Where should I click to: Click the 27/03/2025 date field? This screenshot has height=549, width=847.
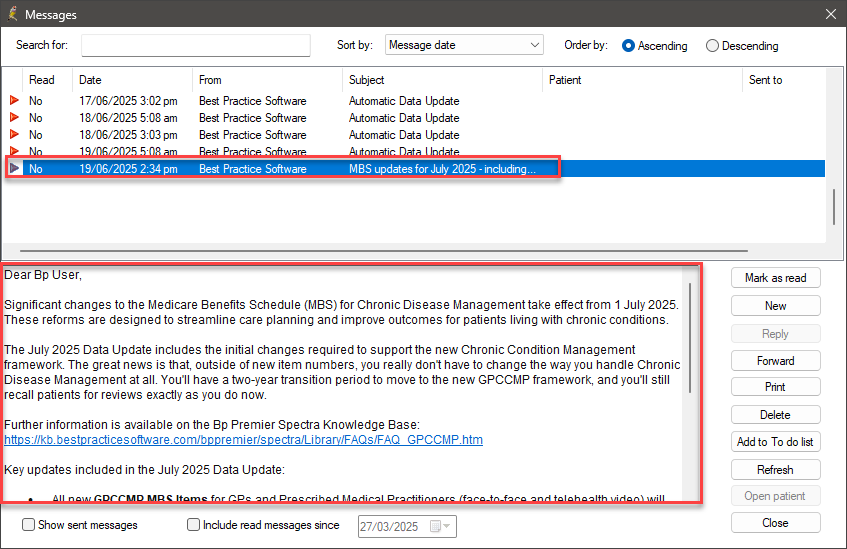click(407, 526)
